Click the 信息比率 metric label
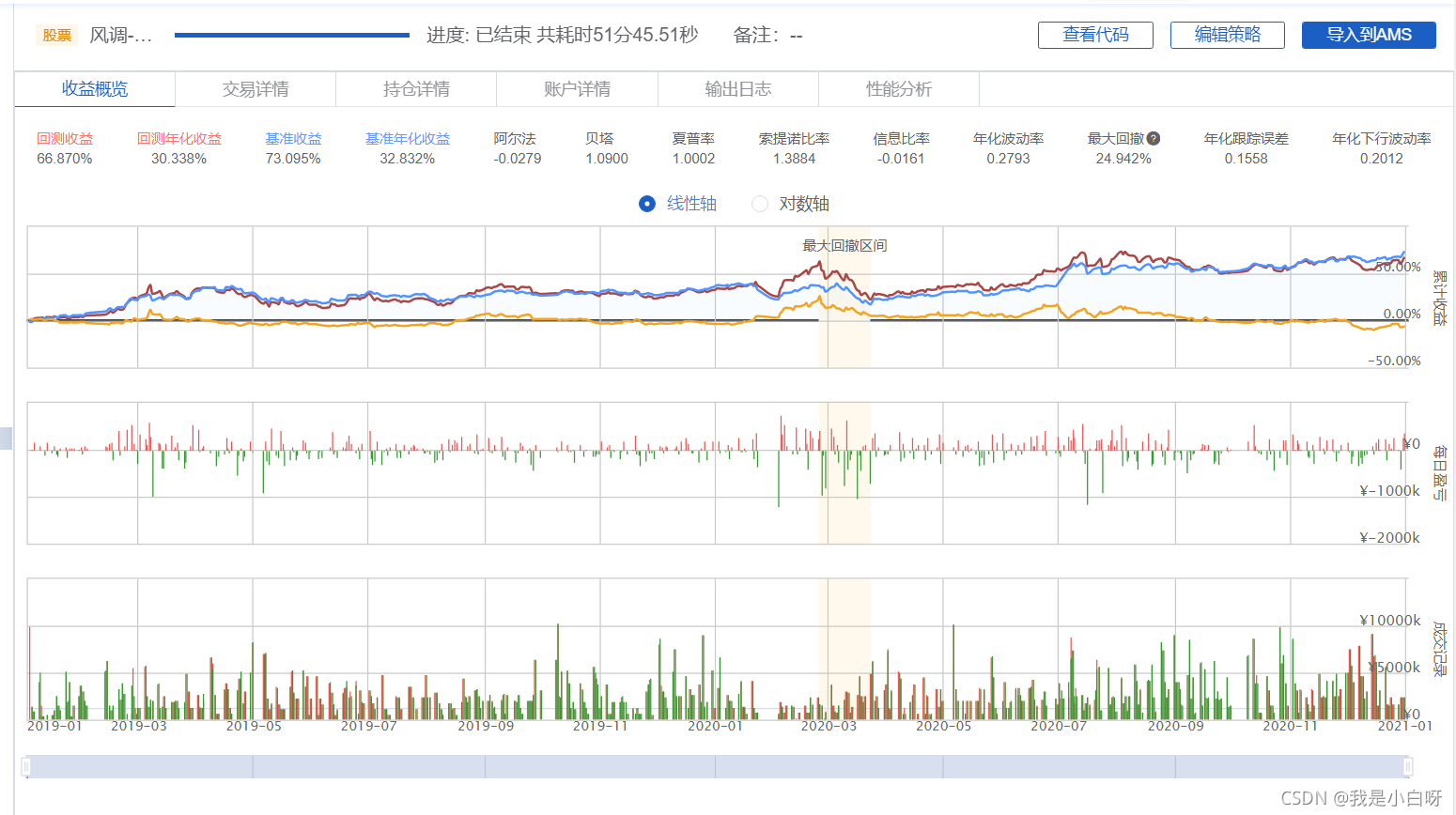This screenshot has height=815, width=1456. click(901, 138)
